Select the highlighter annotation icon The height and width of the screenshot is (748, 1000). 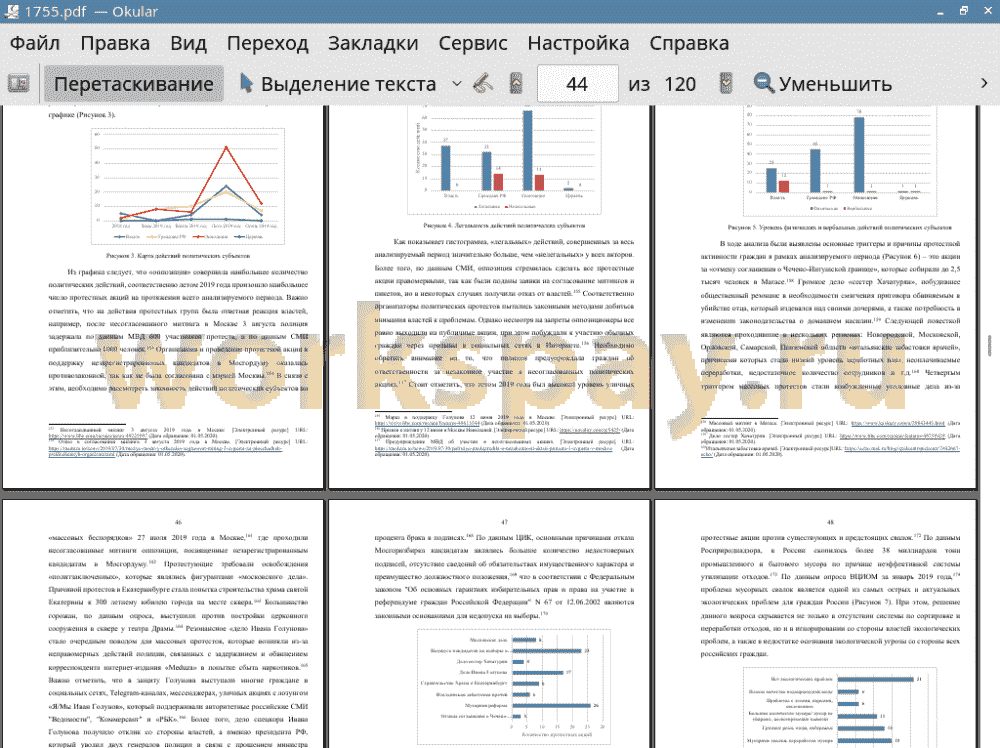[483, 83]
